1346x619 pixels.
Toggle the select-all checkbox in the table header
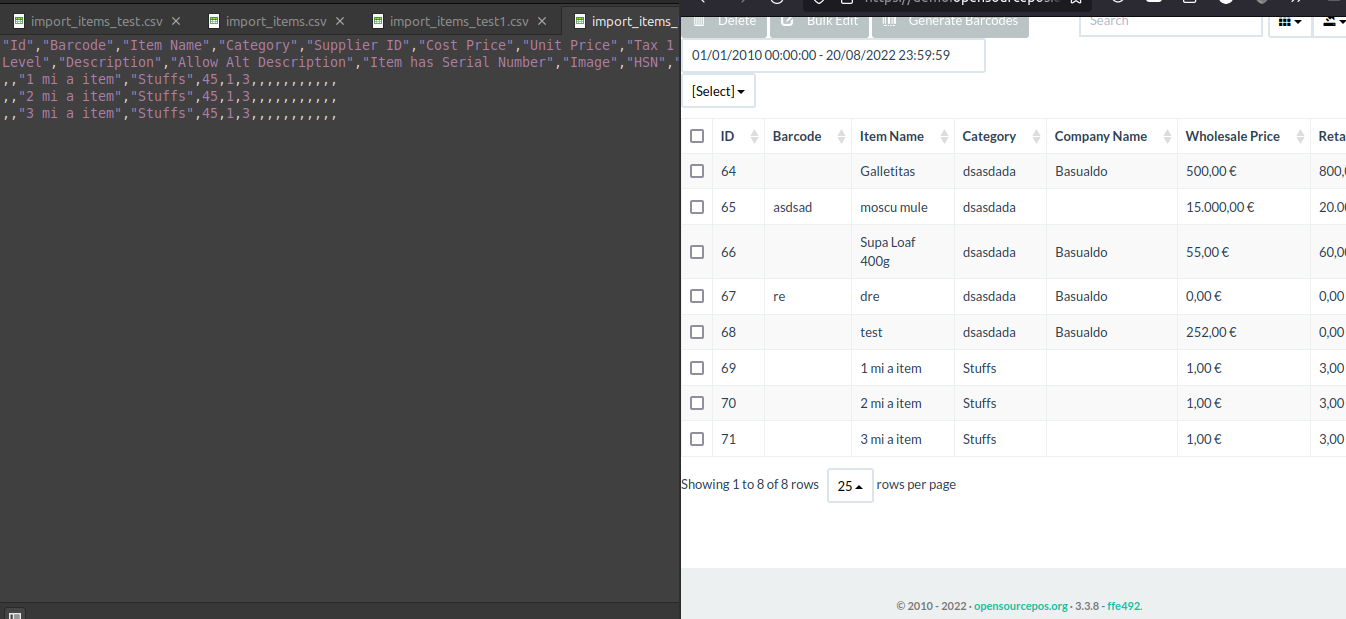pos(697,136)
